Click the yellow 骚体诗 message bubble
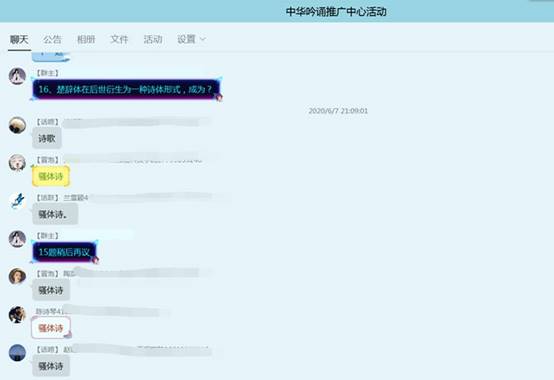Screen dimensions: 554x380 tap(51, 176)
